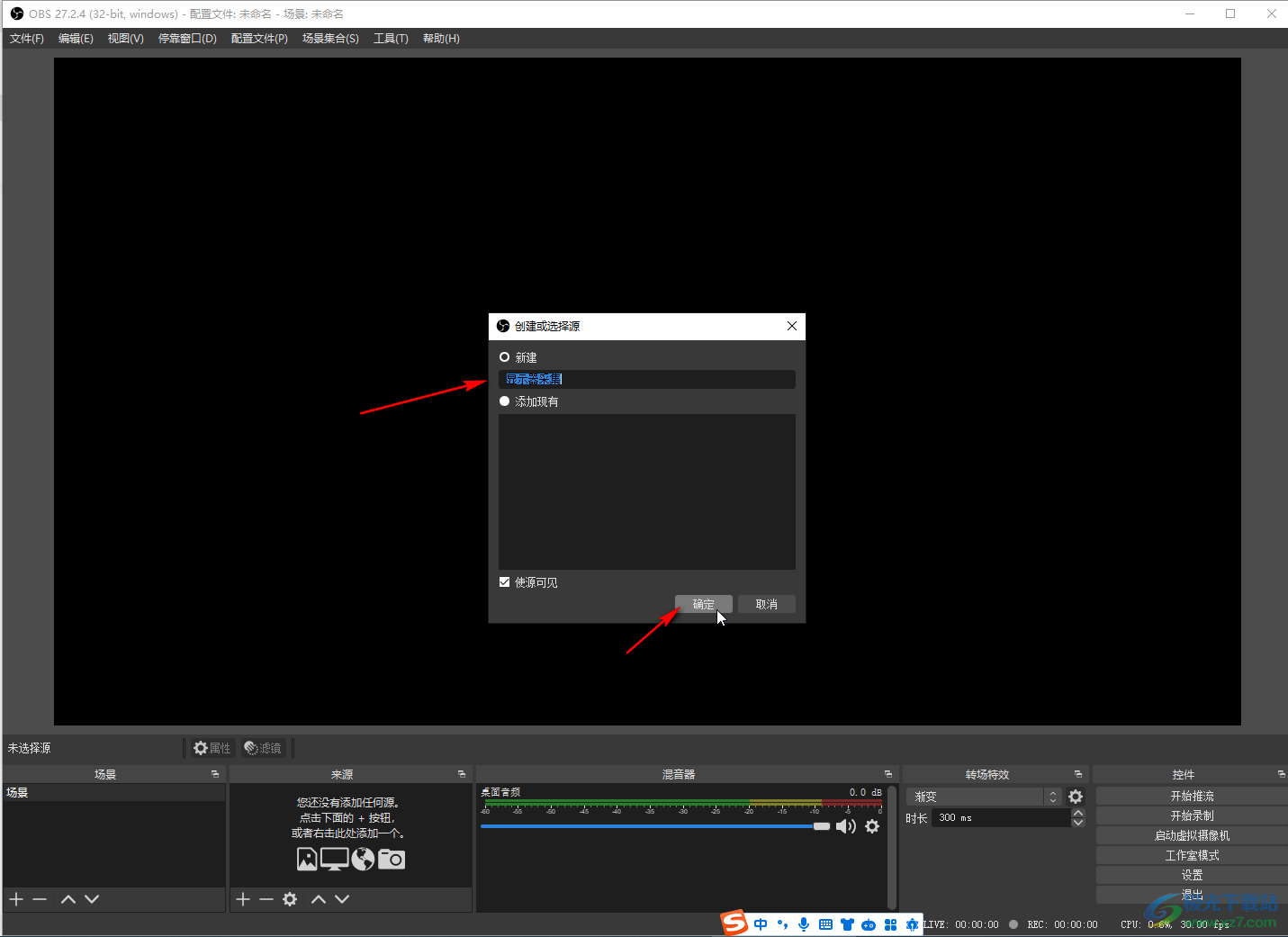Open 设置 (settings) in Controls panel
This screenshot has height=937, width=1288.
(x=1192, y=875)
